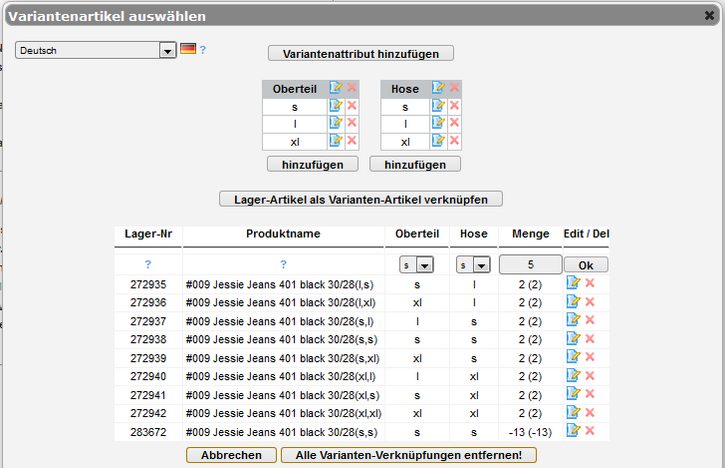
Task: Delete variant row 272940
Action: 590,376
